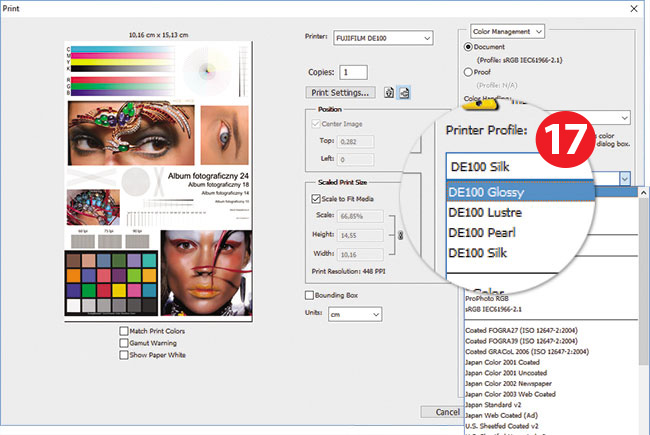This screenshot has width=650, height=435.
Task: Uncheck Scale to Fit Media
Action: 316,199
